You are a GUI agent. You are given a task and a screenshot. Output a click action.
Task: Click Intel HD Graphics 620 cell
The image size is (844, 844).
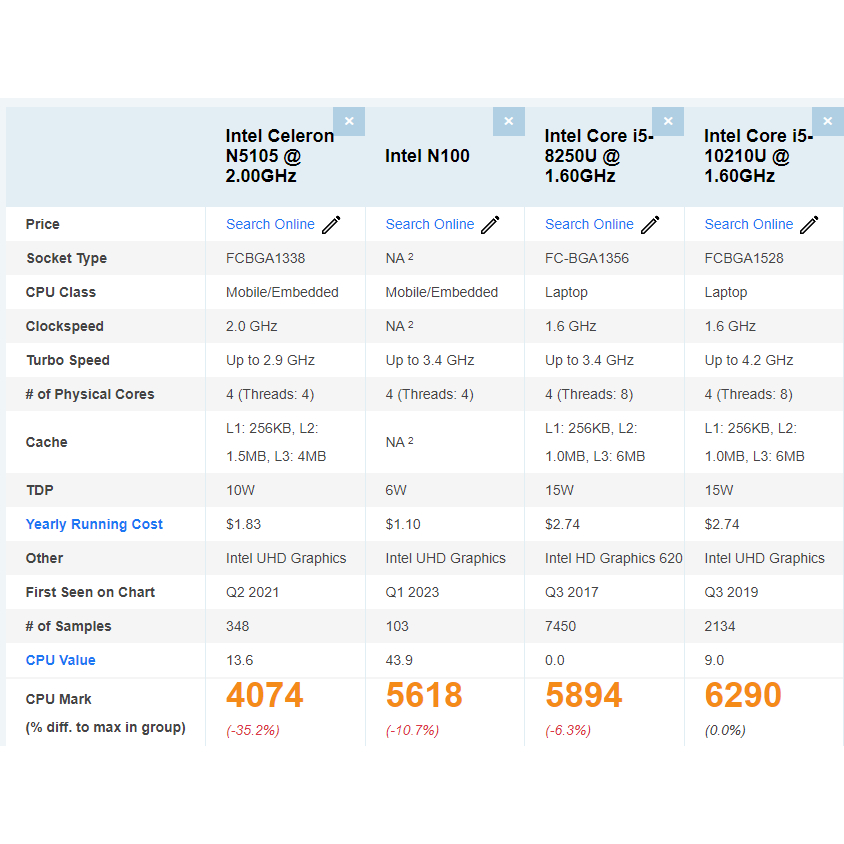[614, 558]
